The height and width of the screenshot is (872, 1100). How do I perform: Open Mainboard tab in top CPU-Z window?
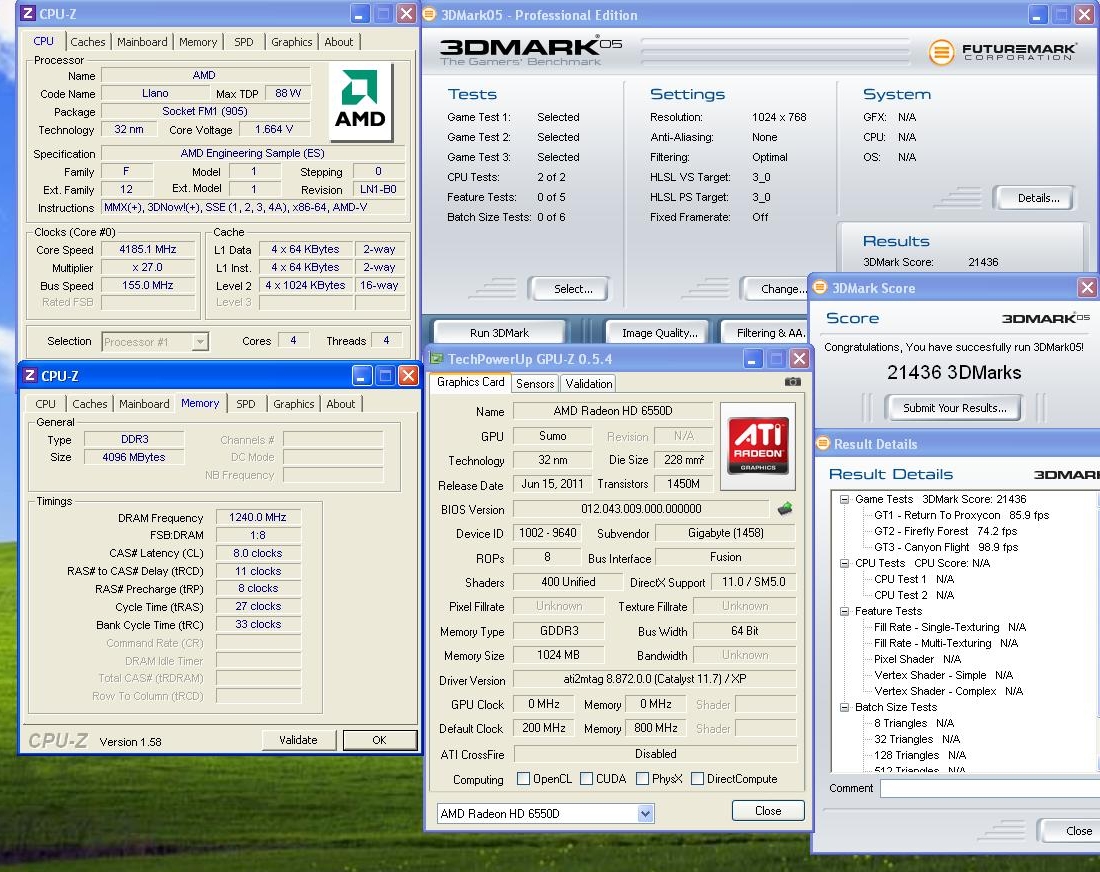pos(142,41)
